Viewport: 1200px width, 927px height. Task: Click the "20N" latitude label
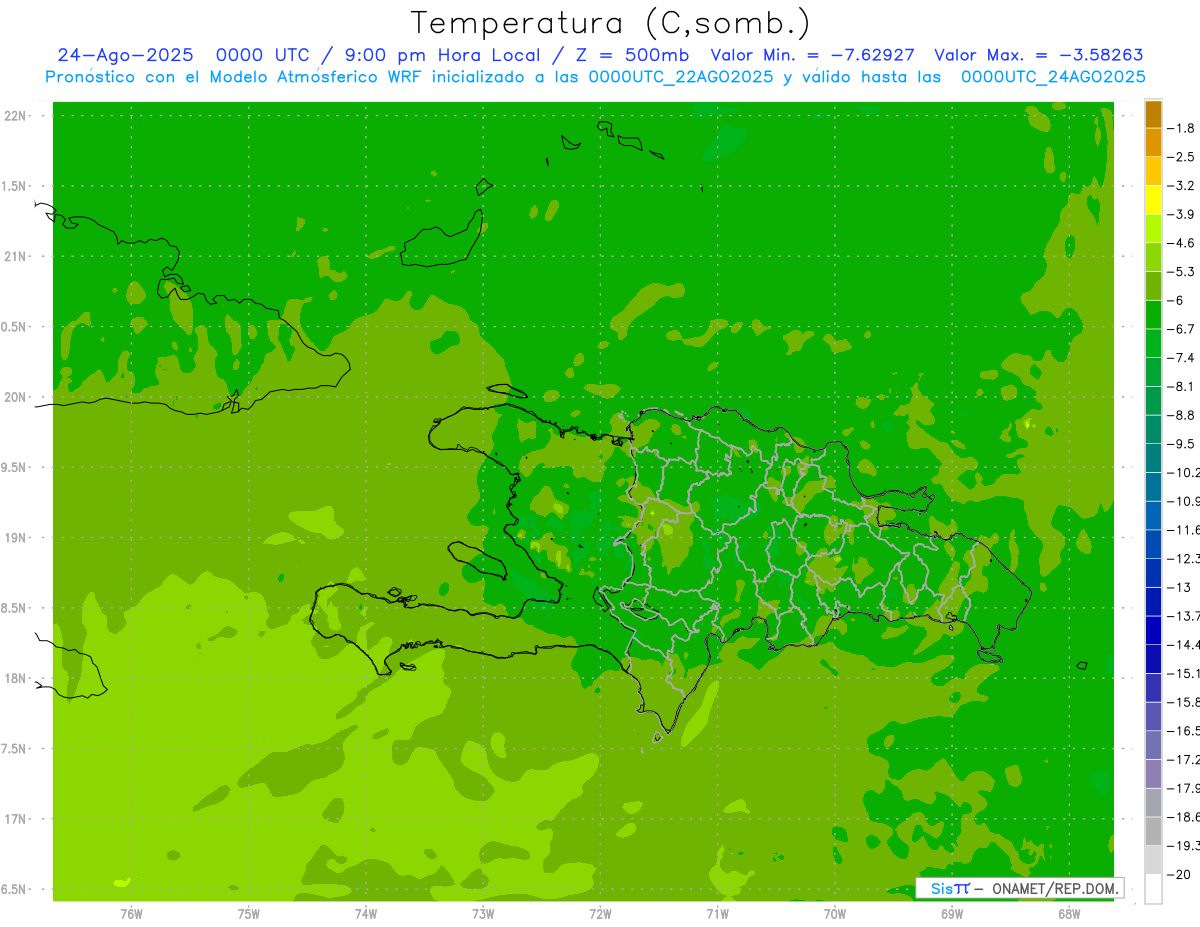(x=16, y=397)
